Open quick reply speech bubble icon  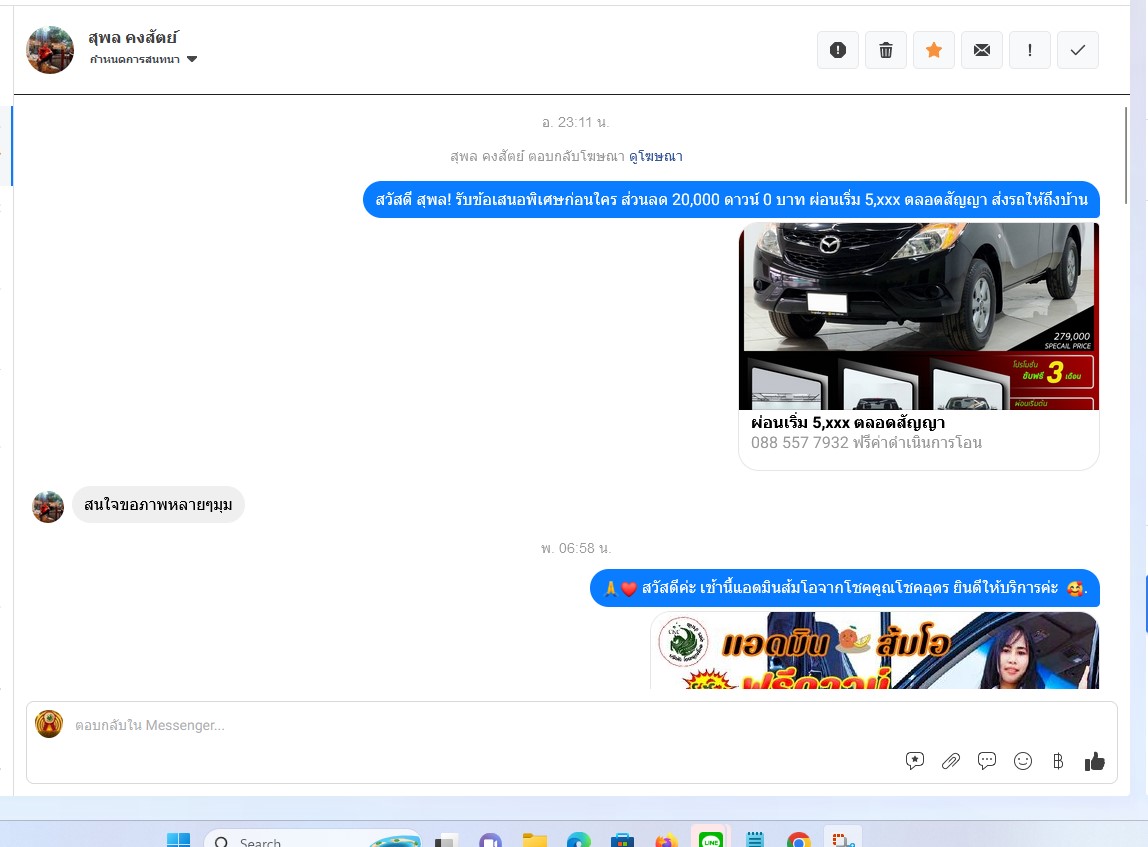pos(987,761)
